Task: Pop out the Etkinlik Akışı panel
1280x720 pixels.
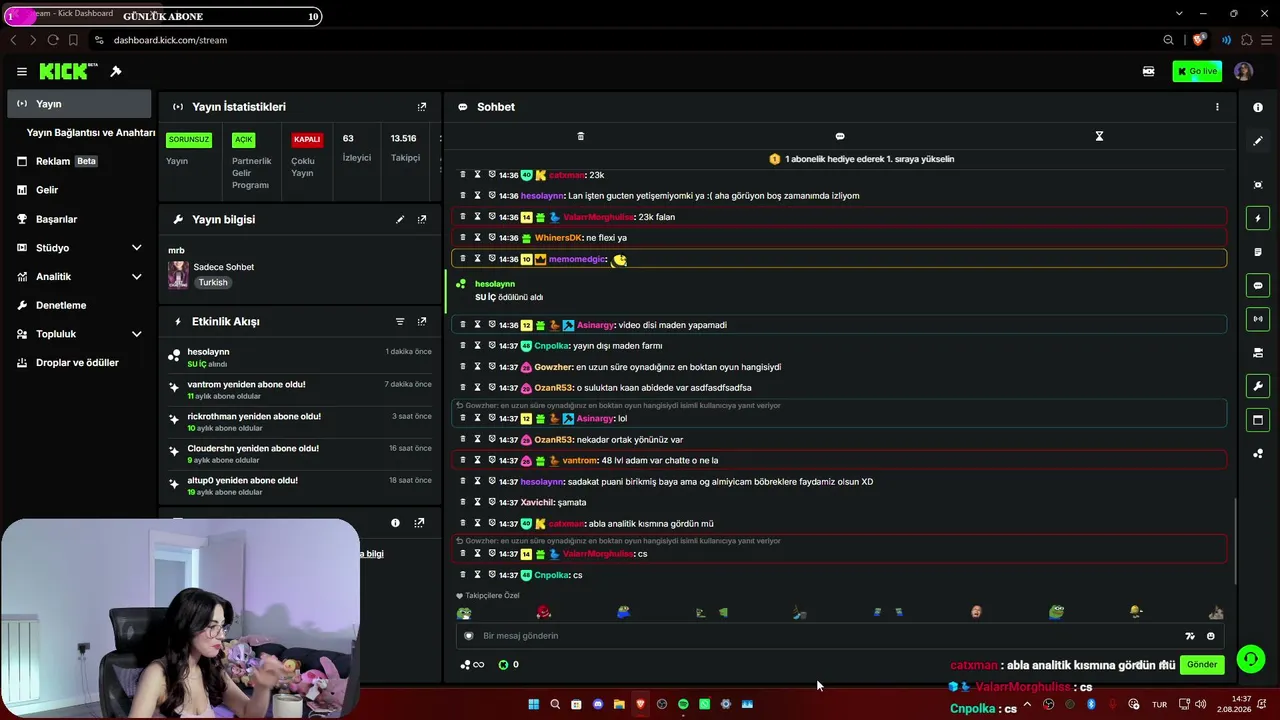Action: click(422, 322)
